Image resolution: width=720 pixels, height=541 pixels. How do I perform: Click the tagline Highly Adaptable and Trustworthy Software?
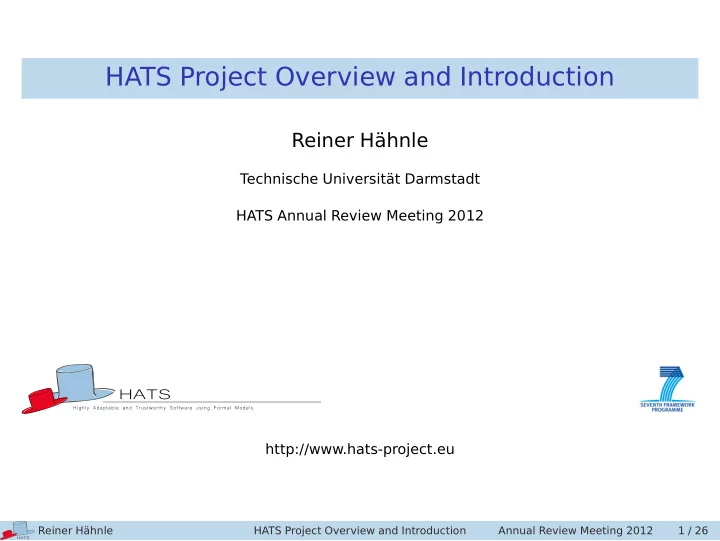(x=163, y=408)
